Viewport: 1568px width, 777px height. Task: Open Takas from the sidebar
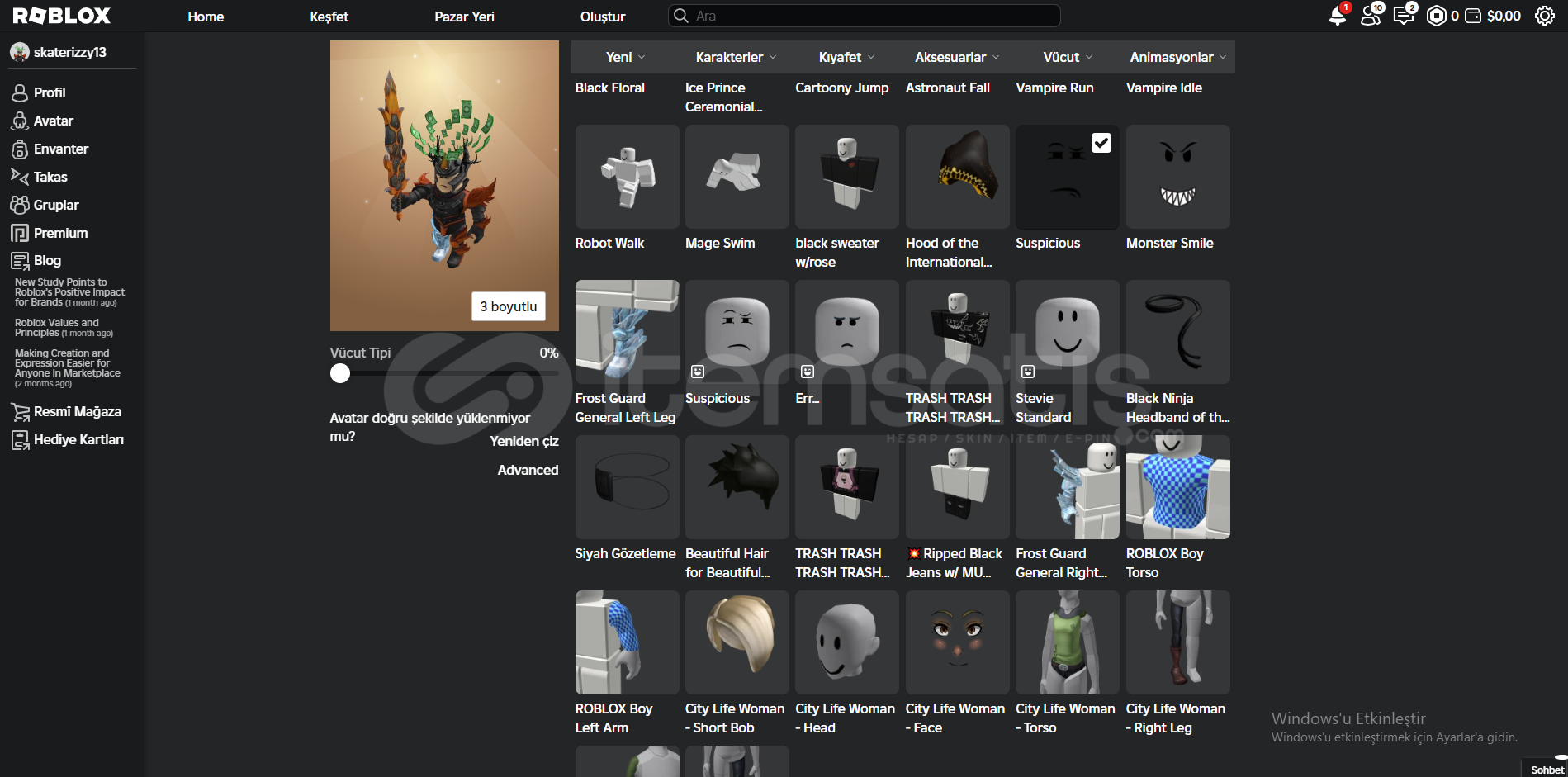click(x=50, y=177)
